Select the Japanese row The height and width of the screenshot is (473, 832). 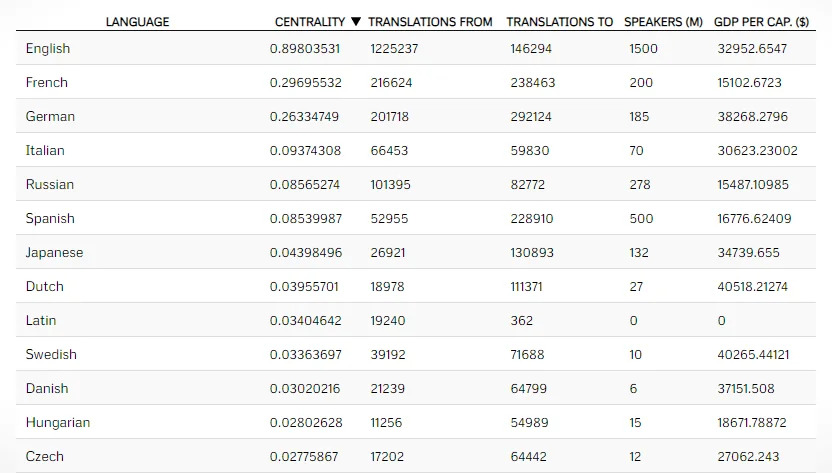coord(54,253)
